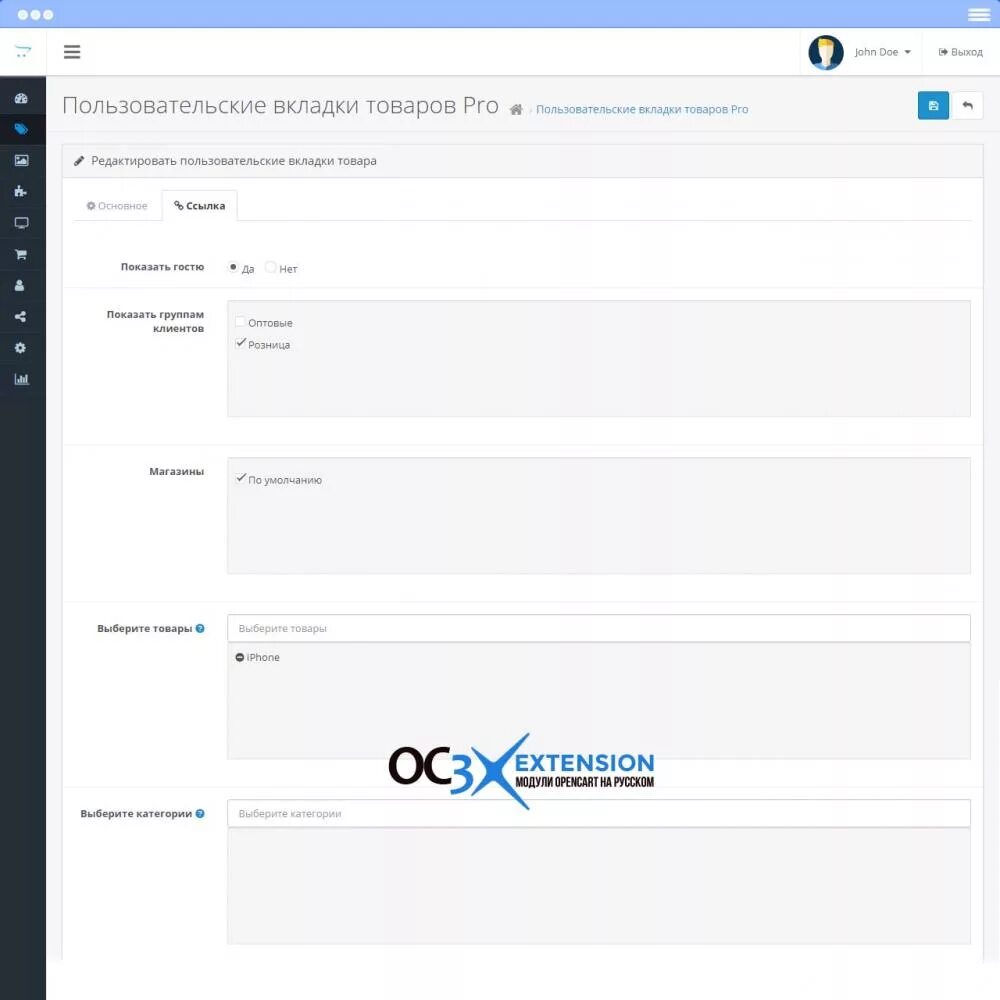Open browser menu icon in title bar
This screenshot has width=1000, height=1000.
click(978, 15)
